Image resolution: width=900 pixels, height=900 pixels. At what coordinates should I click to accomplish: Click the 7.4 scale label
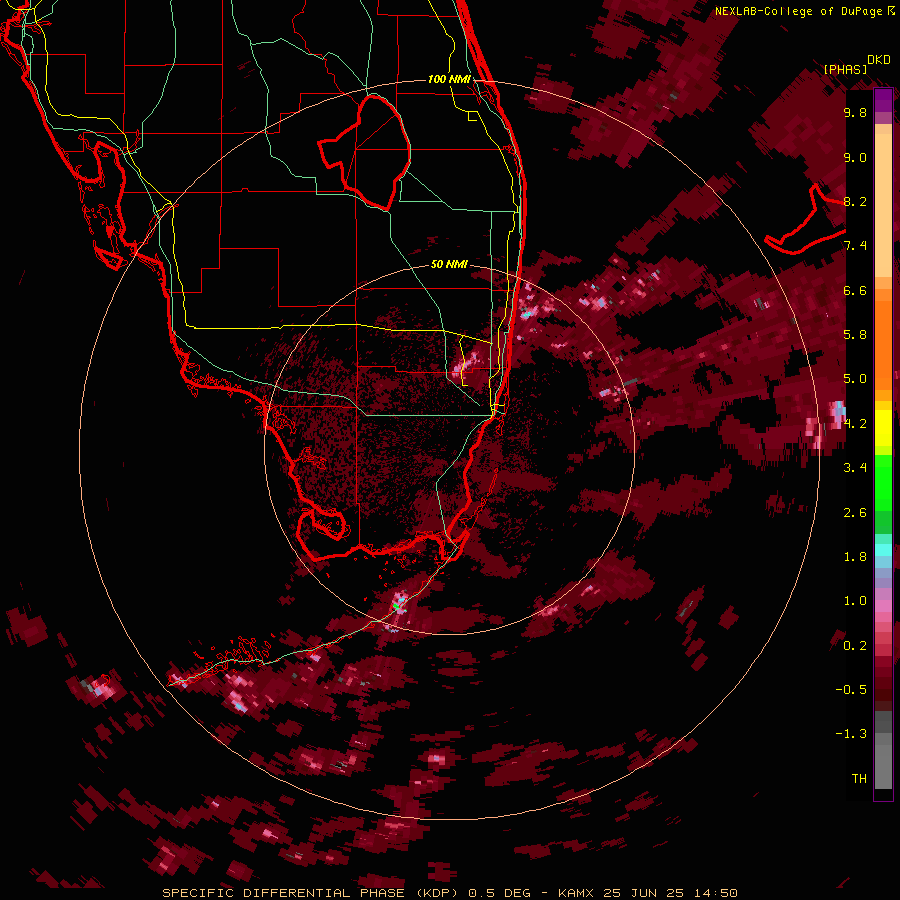[x=855, y=246]
